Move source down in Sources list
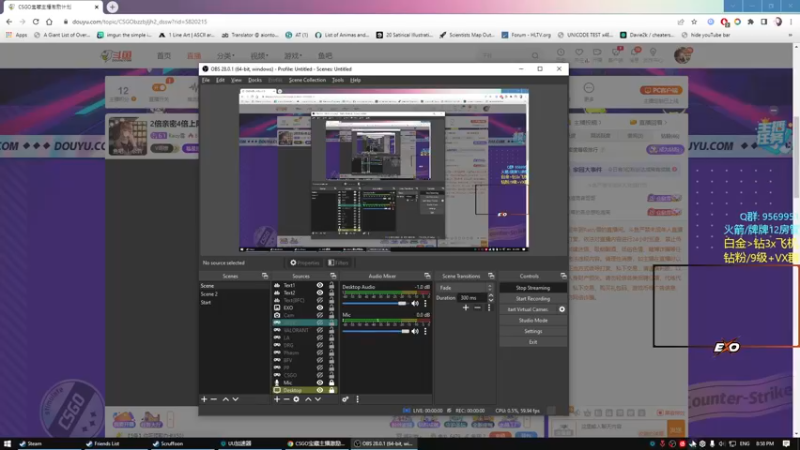 [x=318, y=399]
